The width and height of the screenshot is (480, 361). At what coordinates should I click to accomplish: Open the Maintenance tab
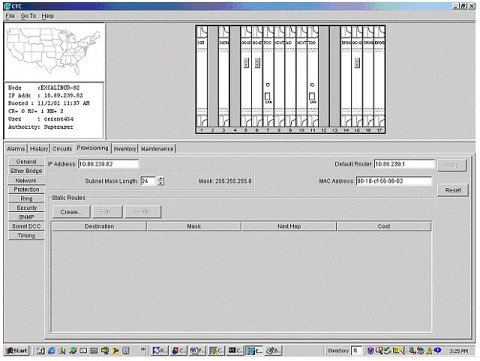pyautogui.click(x=157, y=149)
